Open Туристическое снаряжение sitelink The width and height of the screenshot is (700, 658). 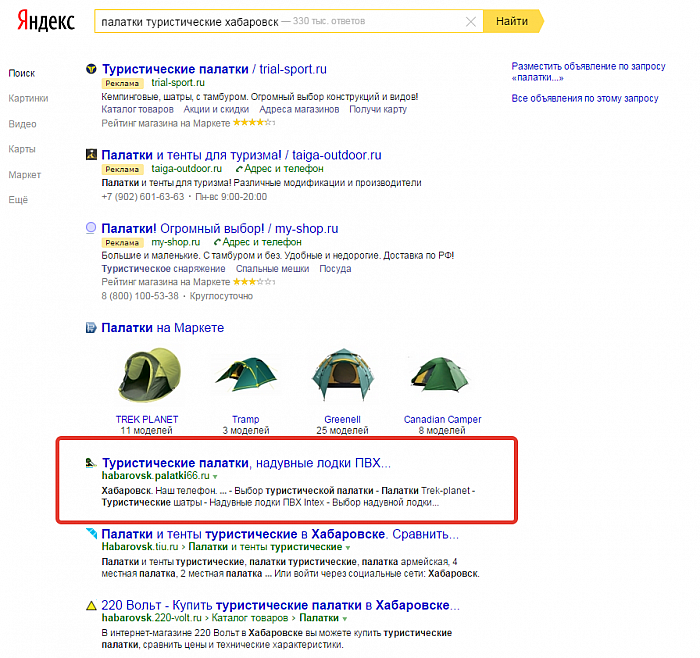tap(163, 269)
